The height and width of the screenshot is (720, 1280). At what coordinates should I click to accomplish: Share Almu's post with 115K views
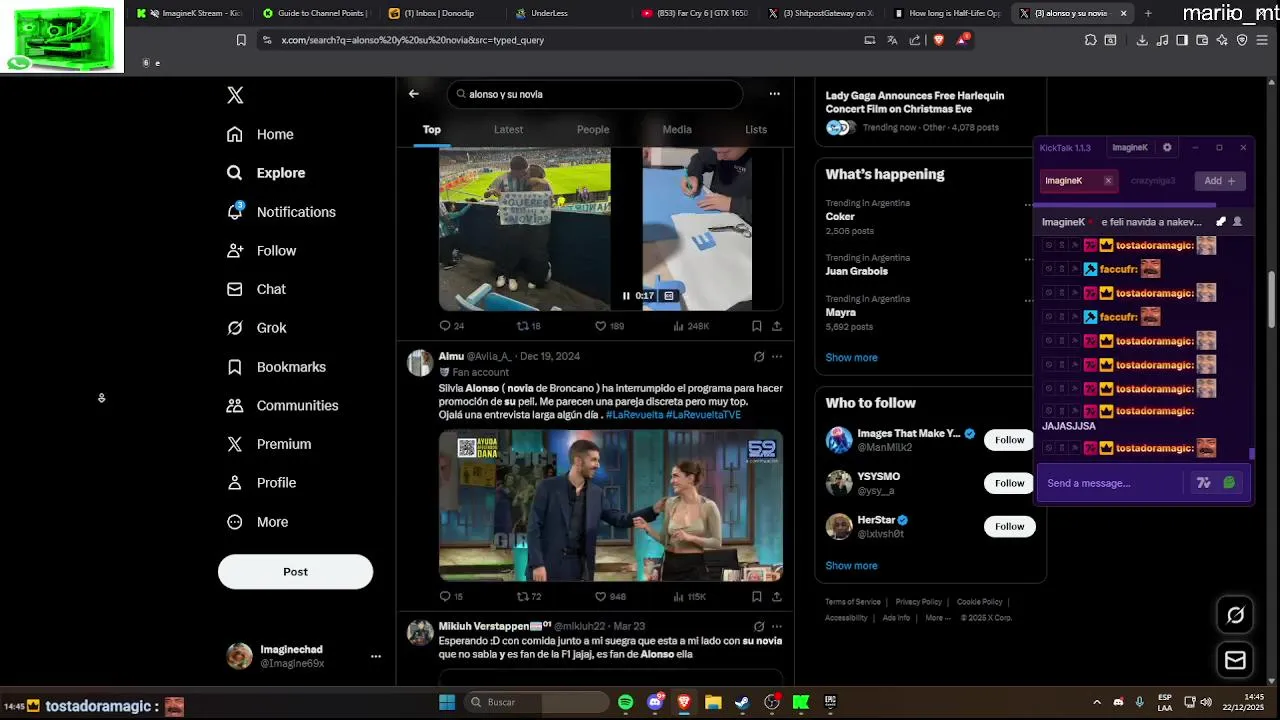777,597
